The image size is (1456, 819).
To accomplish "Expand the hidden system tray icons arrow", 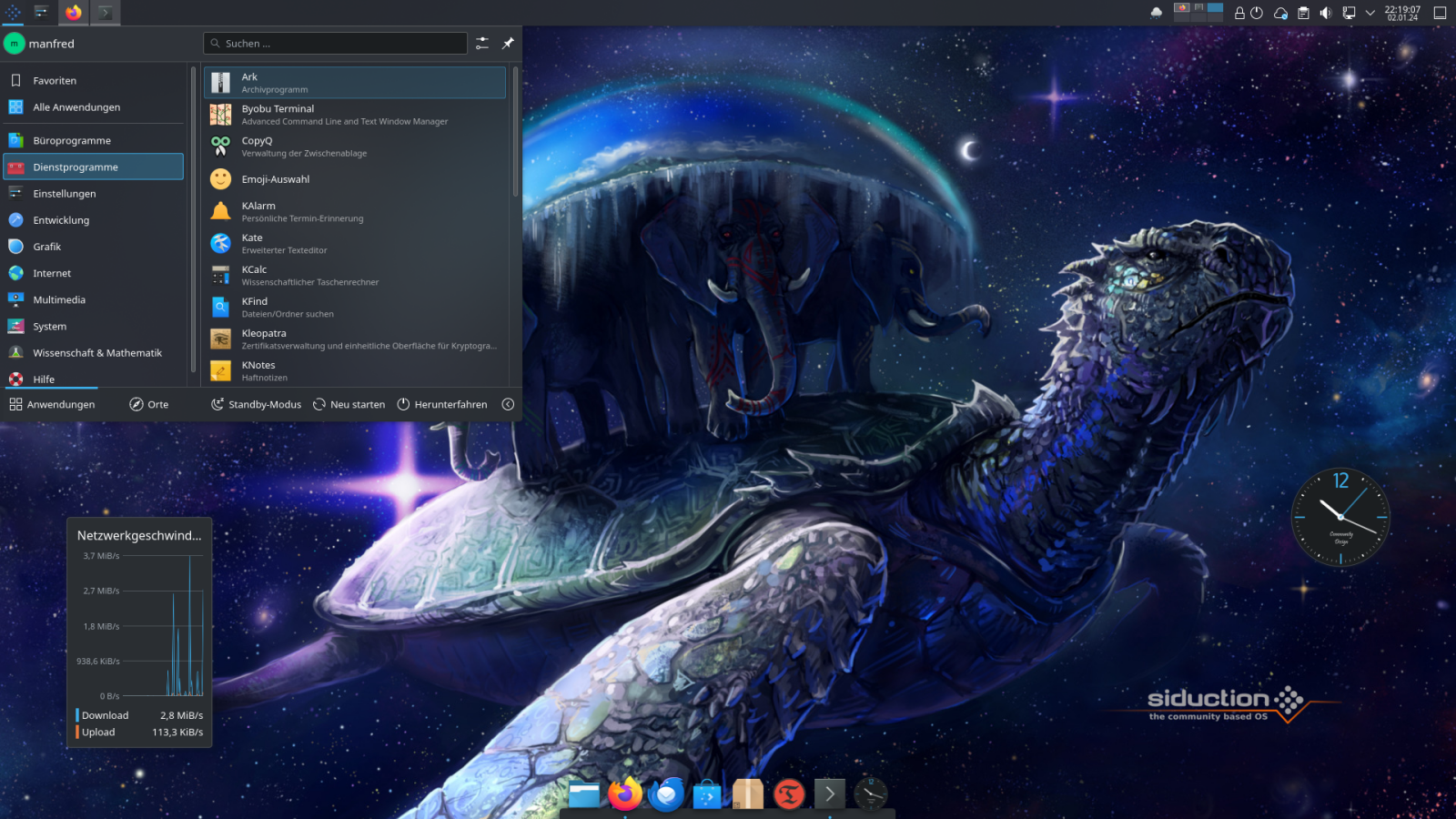I will 1370,13.
